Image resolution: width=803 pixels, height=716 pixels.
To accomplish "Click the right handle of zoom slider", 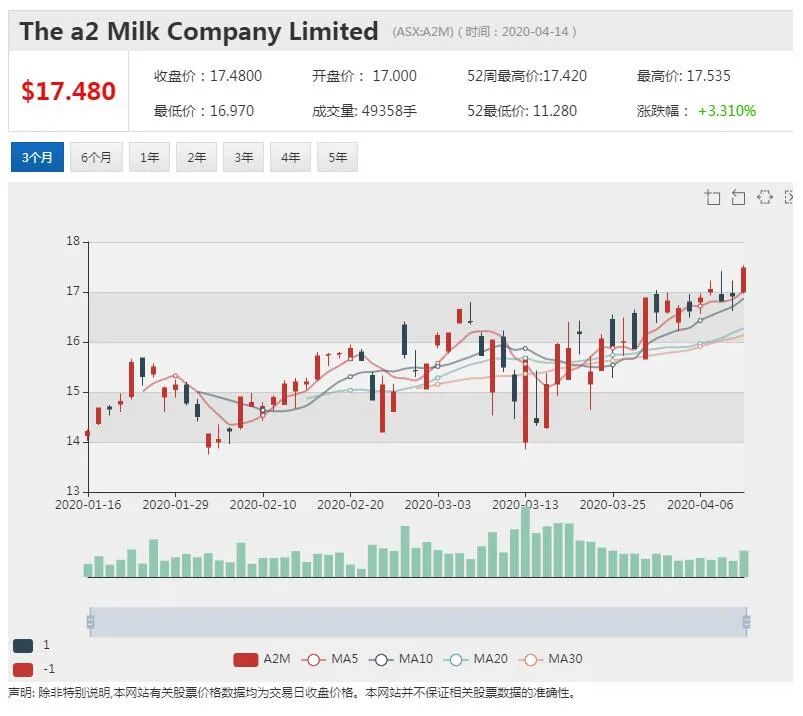I will [x=747, y=622].
